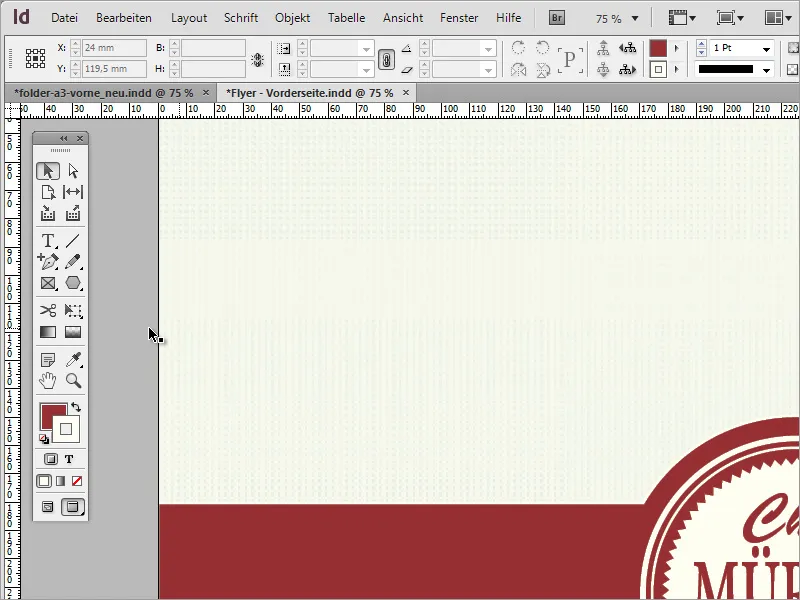This screenshot has height=600, width=800.
Task: Select the Zoom magnifier tool
Action: (73, 381)
